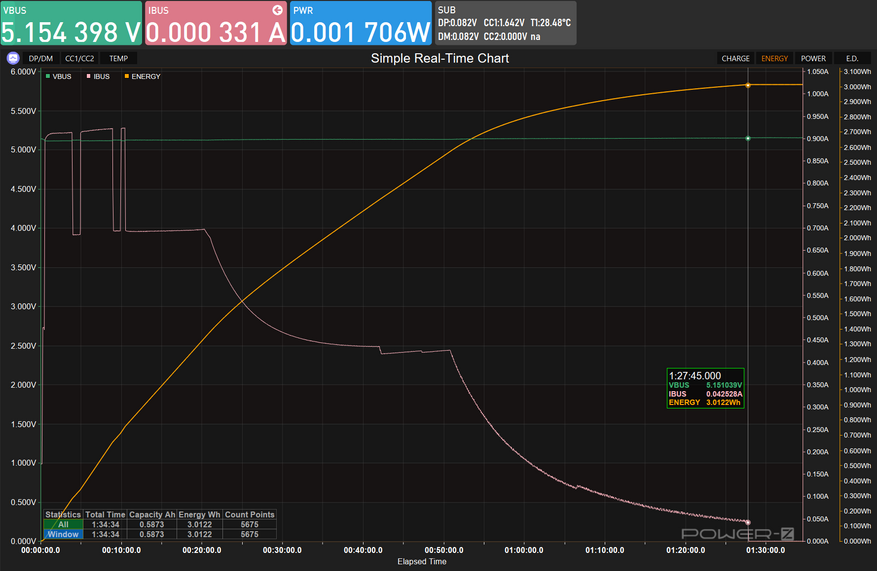
Task: Select the ENERGY chart button
Action: pos(774,58)
